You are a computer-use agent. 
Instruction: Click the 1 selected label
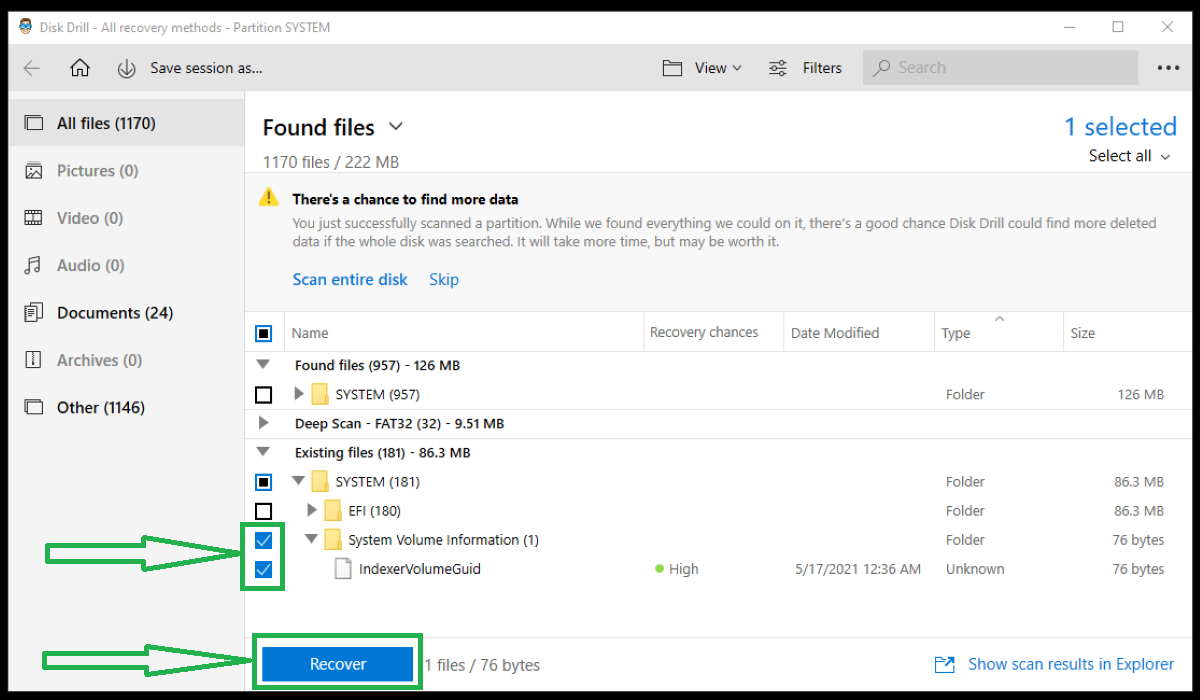point(1120,127)
